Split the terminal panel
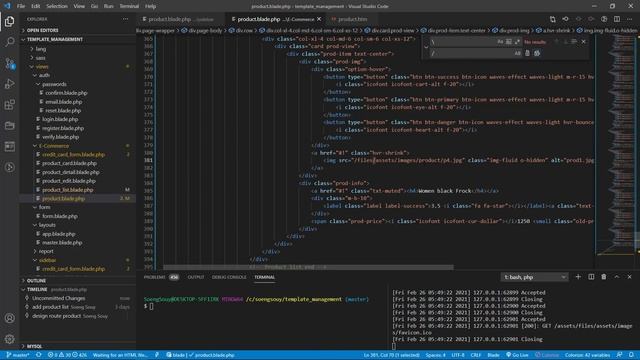 pos(591,277)
